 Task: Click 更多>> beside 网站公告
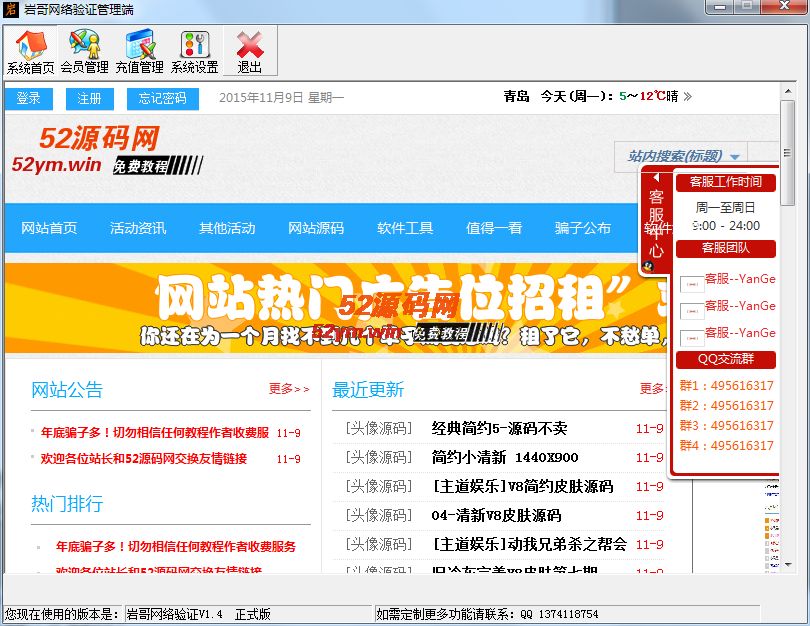[x=289, y=388]
